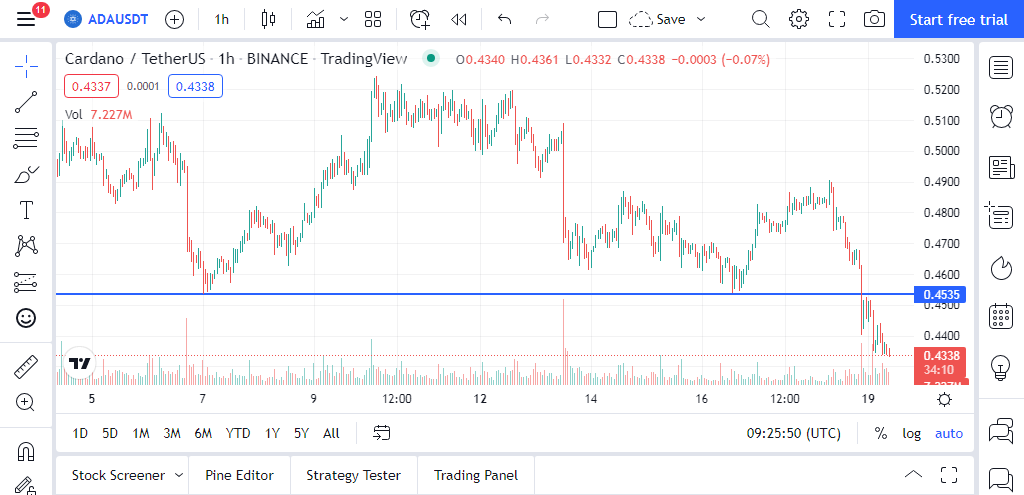The height and width of the screenshot is (495, 1024).
Task: Click the Start free trial button
Action: [x=959, y=20]
